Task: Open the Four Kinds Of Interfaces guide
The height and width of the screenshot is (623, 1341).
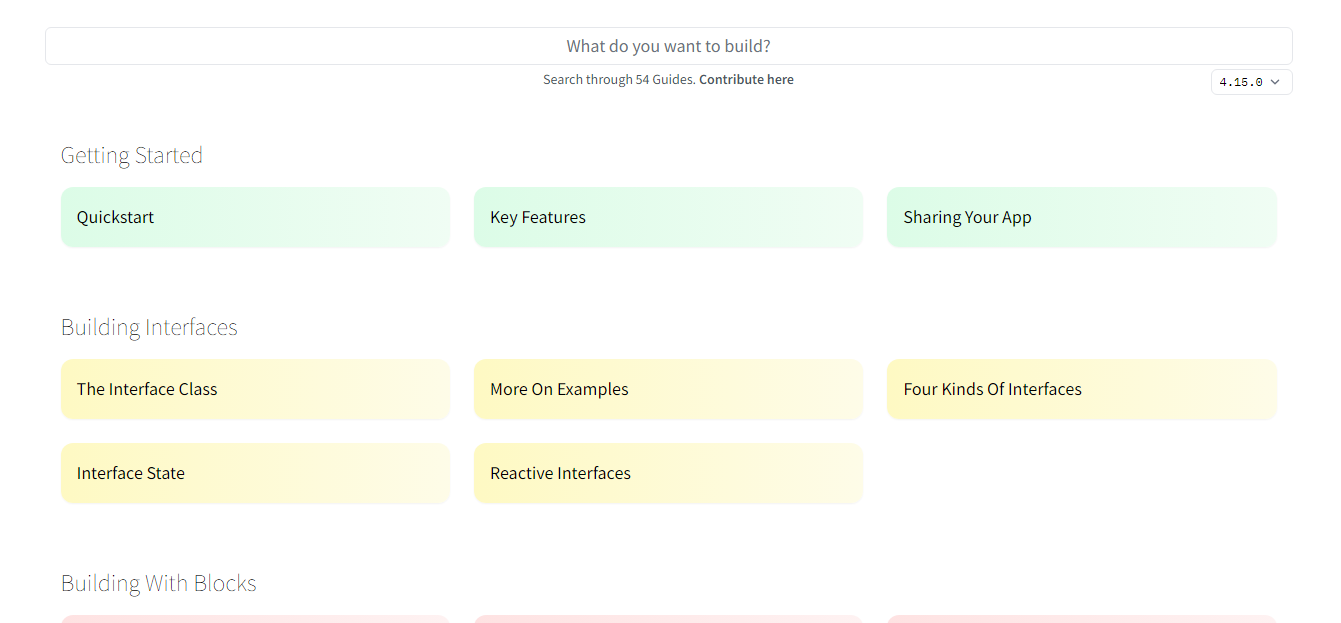Action: click(1081, 389)
